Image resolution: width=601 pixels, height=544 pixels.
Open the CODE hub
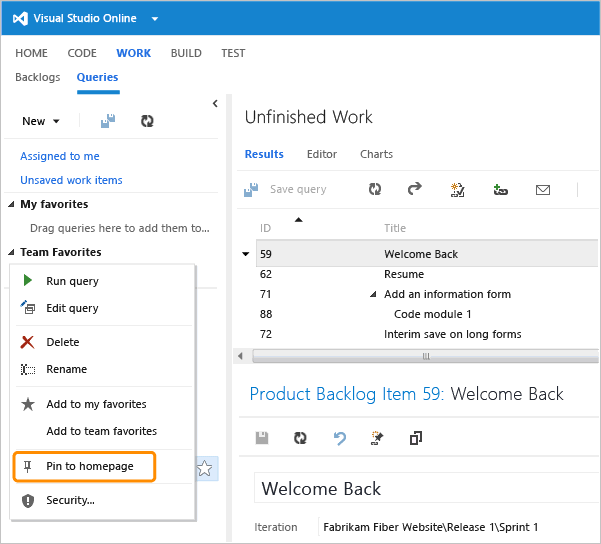[82, 53]
